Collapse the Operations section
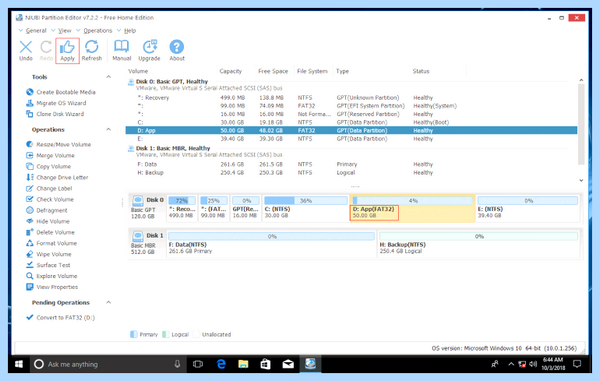This screenshot has width=600, height=381. click(x=109, y=130)
